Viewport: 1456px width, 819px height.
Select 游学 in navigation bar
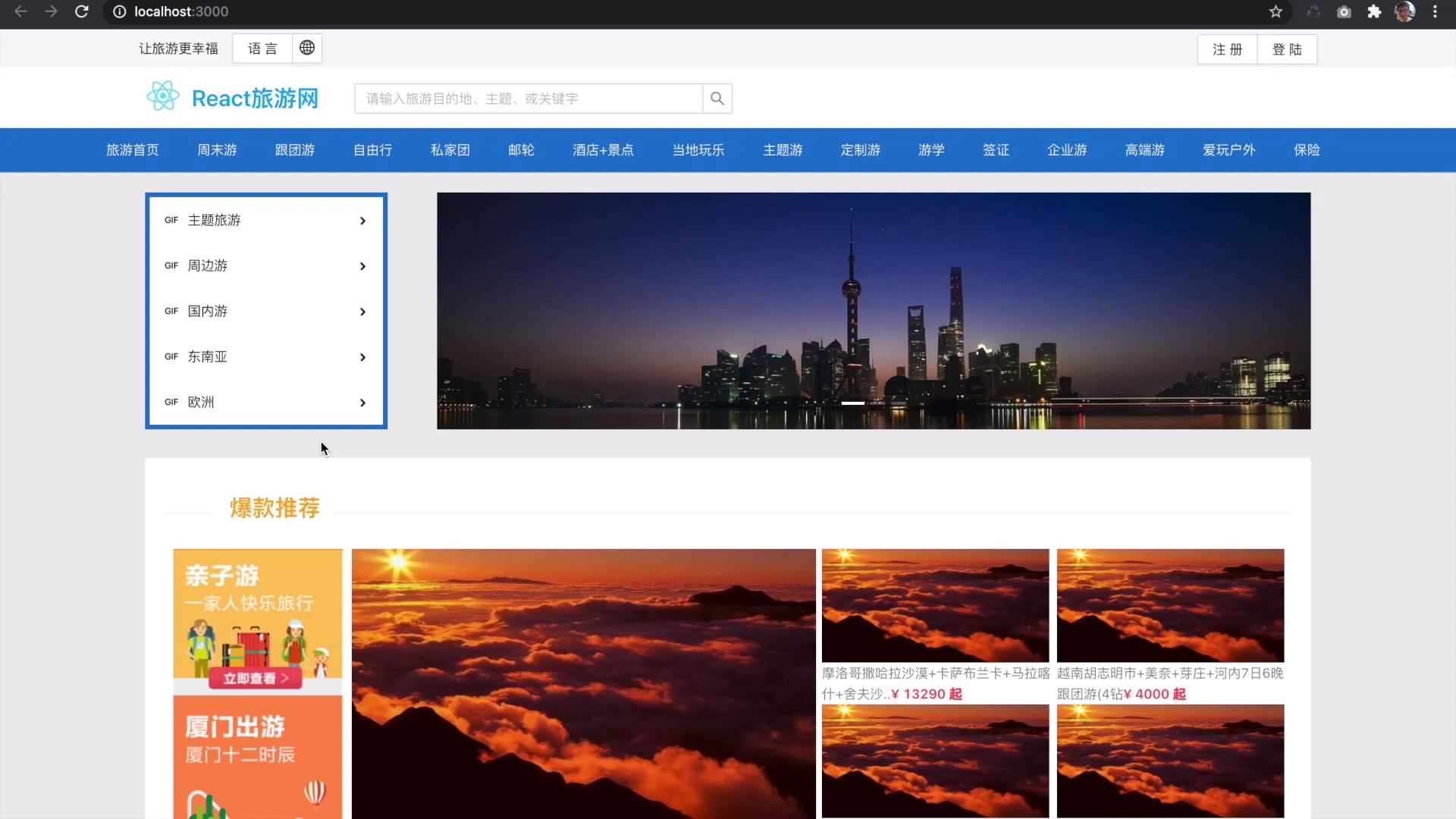(931, 150)
